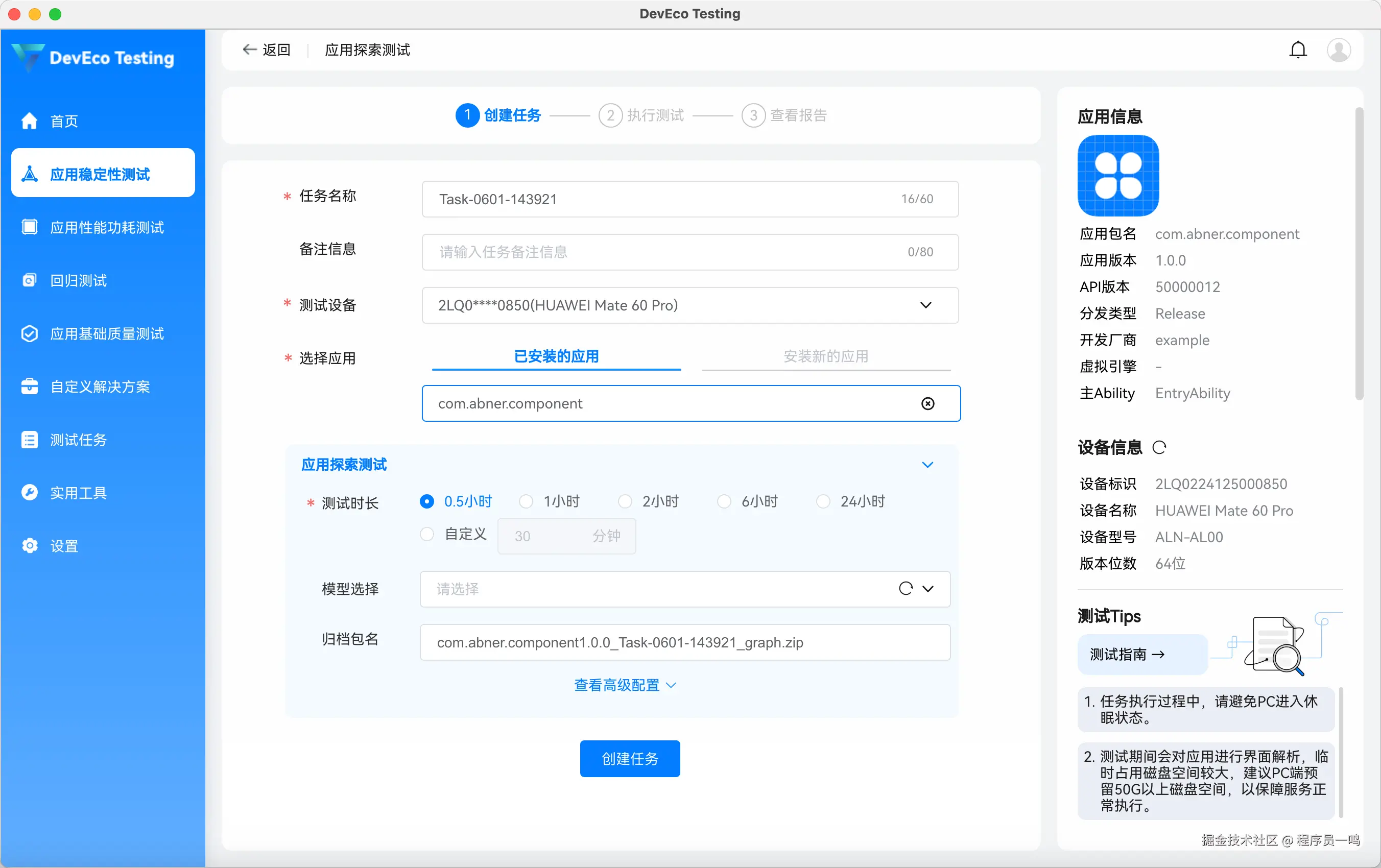Open 首页 home icon in sidebar
The image size is (1381, 868).
coord(29,121)
